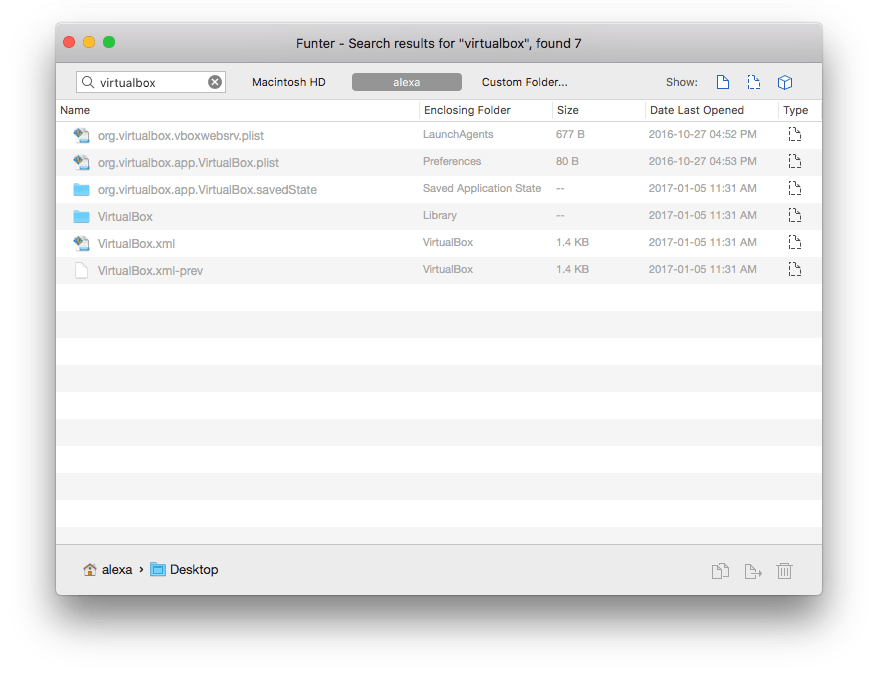Click the magnifying glass search icon
The image size is (878, 684).
88,82
